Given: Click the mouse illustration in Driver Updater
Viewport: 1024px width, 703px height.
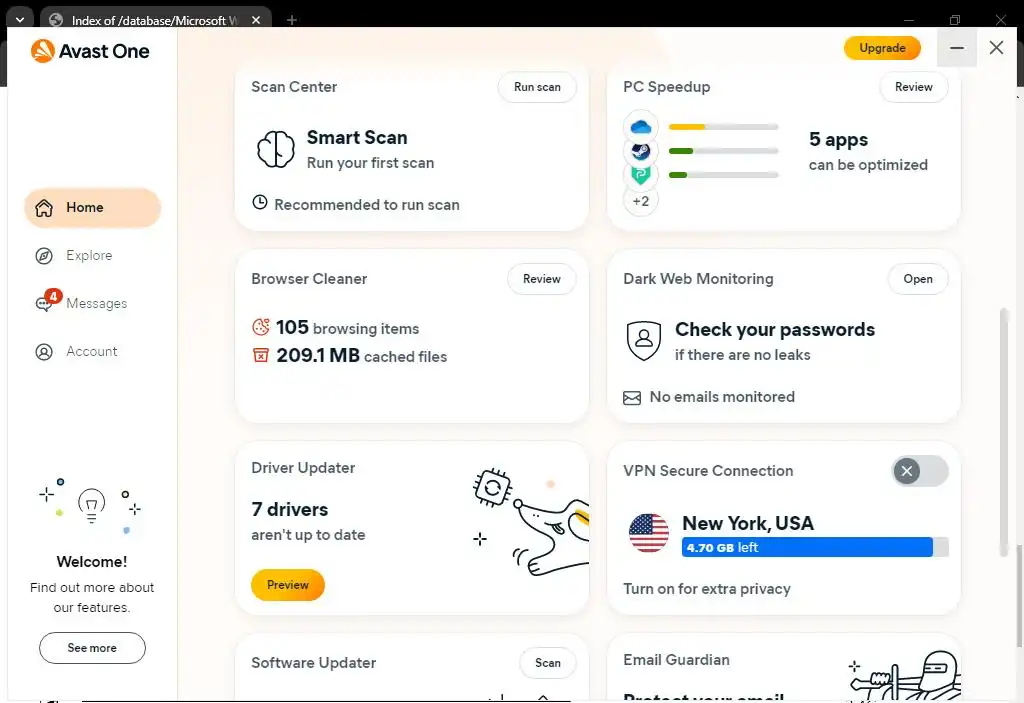Looking at the screenshot, I should pos(551,536).
